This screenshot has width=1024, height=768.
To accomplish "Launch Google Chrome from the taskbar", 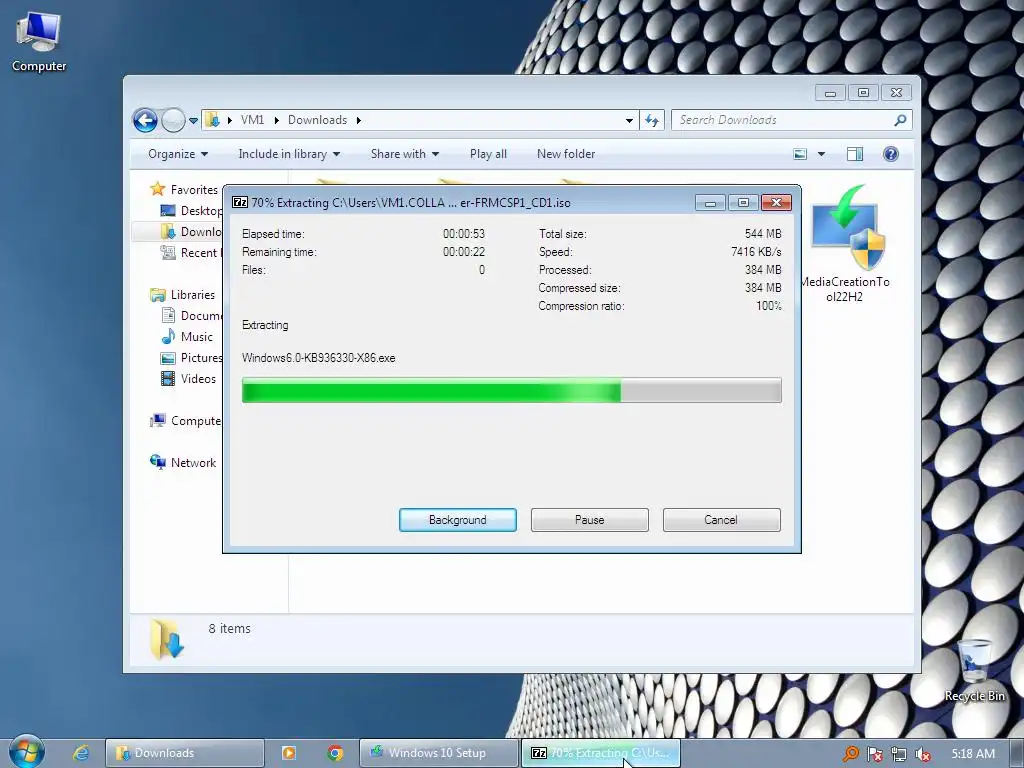I will coord(335,753).
